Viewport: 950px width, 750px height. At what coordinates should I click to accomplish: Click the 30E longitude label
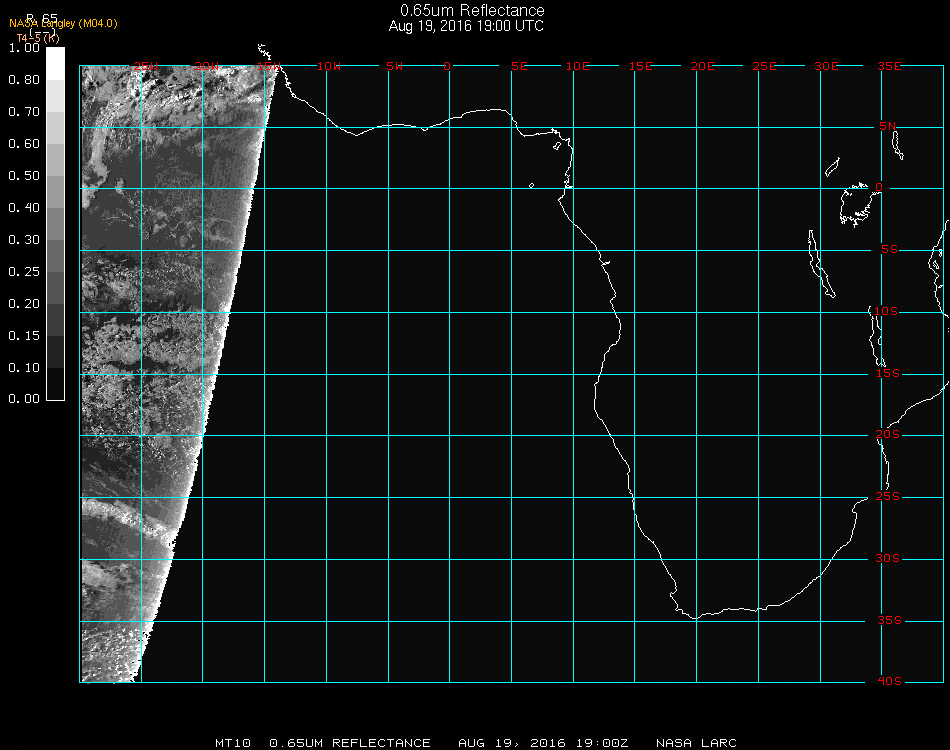pyautogui.click(x=826, y=66)
